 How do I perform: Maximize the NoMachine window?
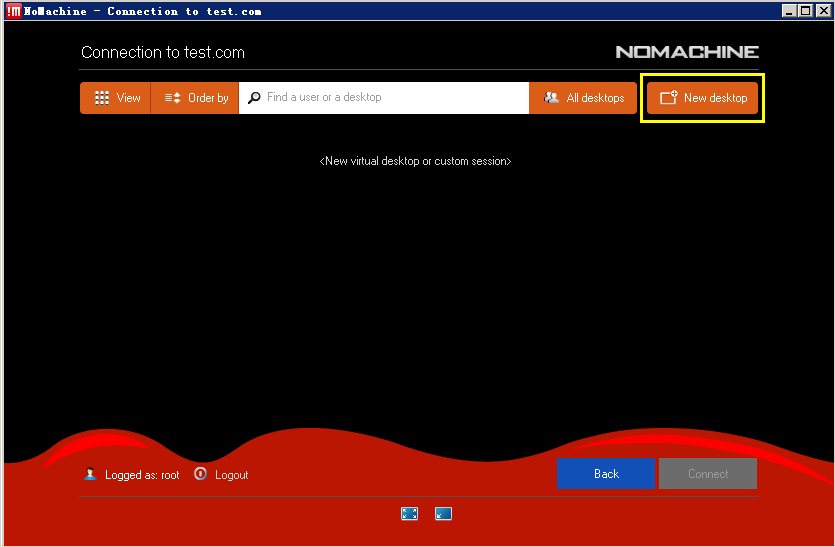(806, 11)
